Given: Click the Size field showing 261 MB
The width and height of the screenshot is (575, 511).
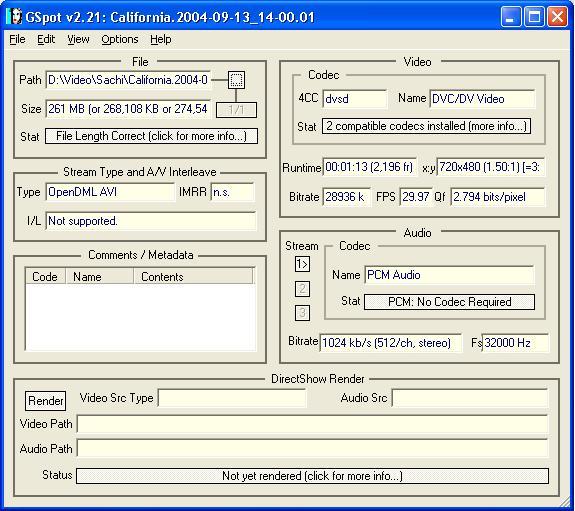Looking at the screenshot, I should click(x=128, y=109).
